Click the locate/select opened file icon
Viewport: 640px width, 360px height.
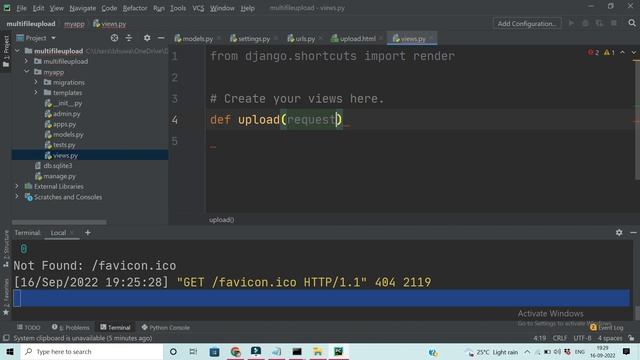point(114,38)
